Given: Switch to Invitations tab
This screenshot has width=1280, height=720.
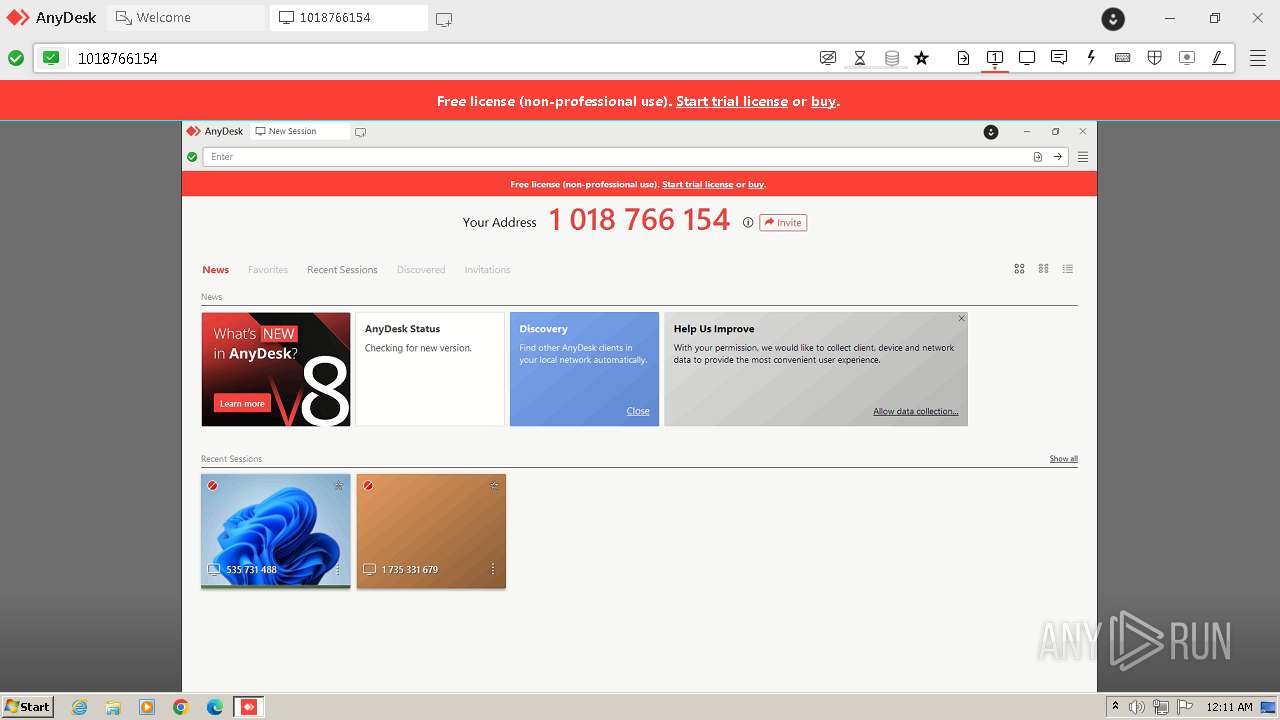Looking at the screenshot, I should [x=487, y=270].
